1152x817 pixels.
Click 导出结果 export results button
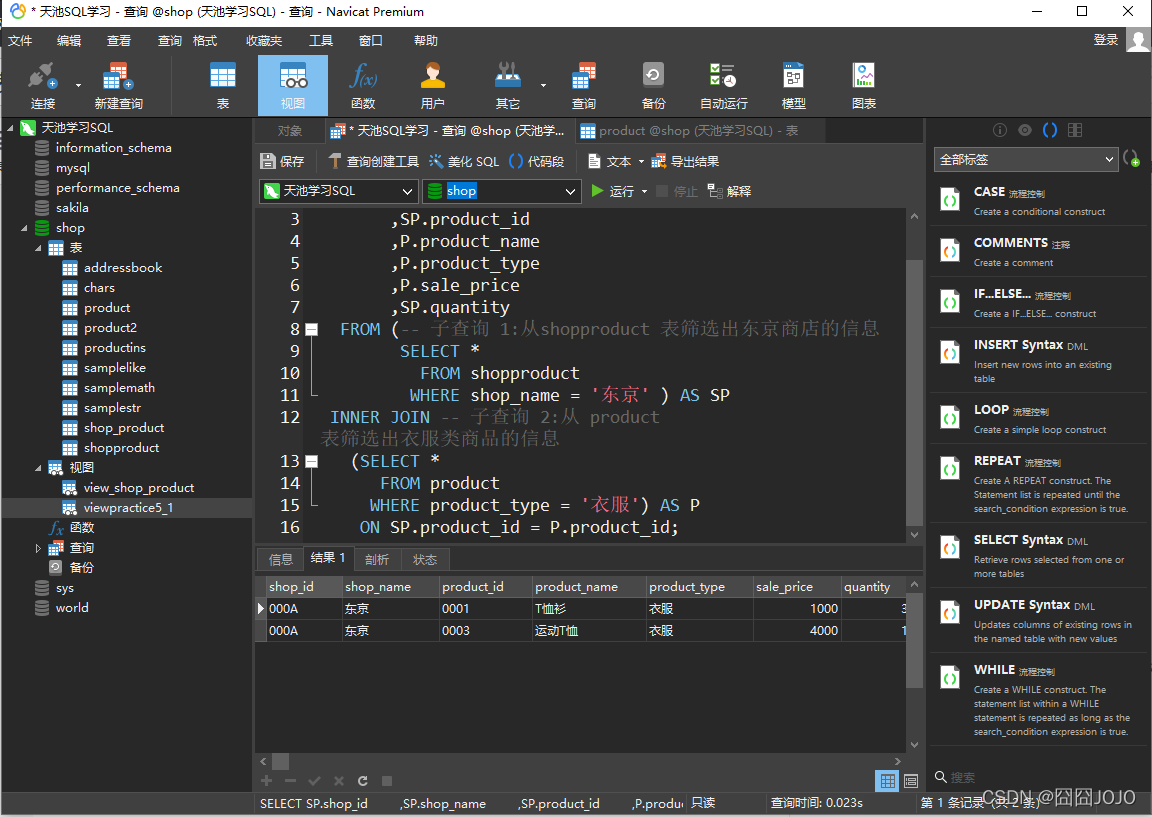point(685,161)
